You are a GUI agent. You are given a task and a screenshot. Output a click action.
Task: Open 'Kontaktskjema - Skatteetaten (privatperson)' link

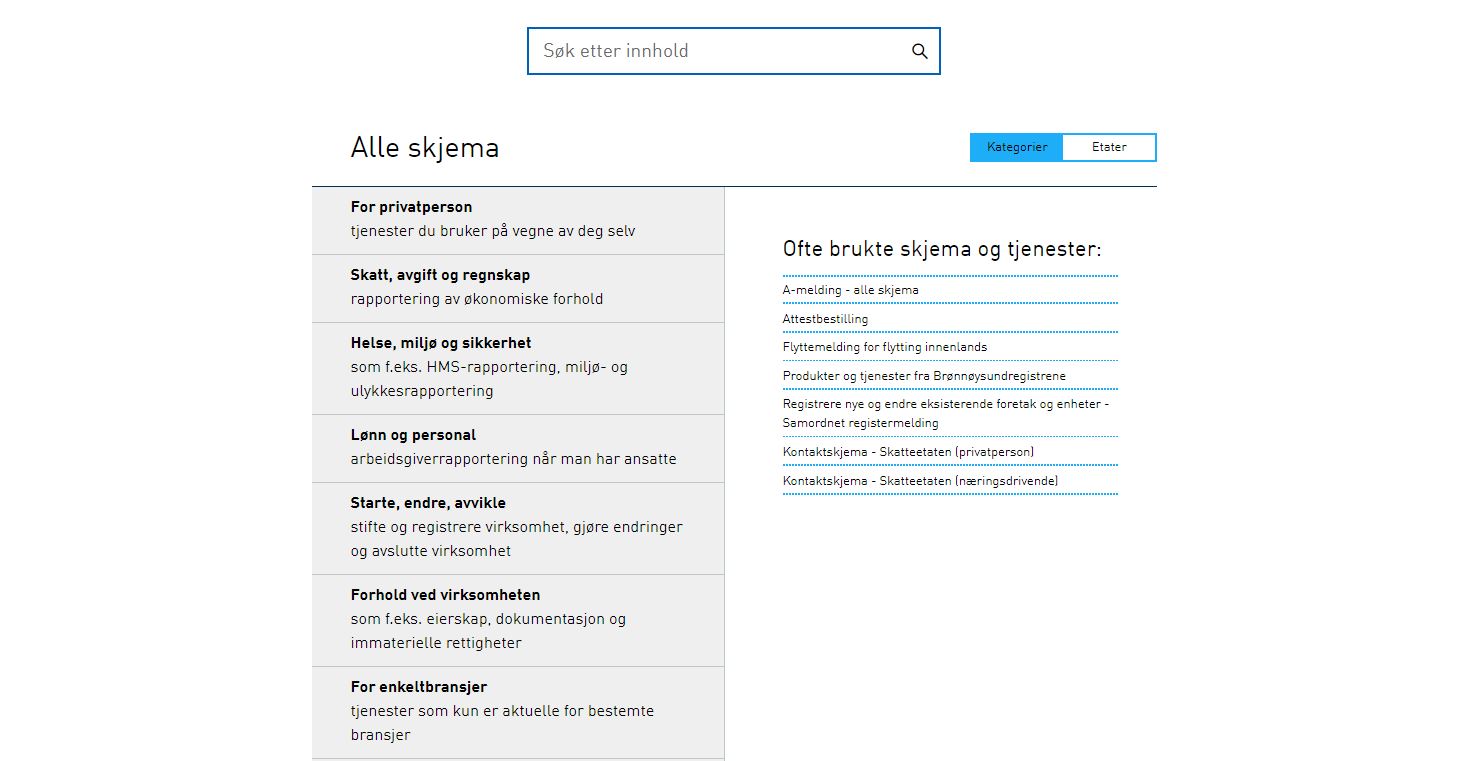tap(908, 452)
